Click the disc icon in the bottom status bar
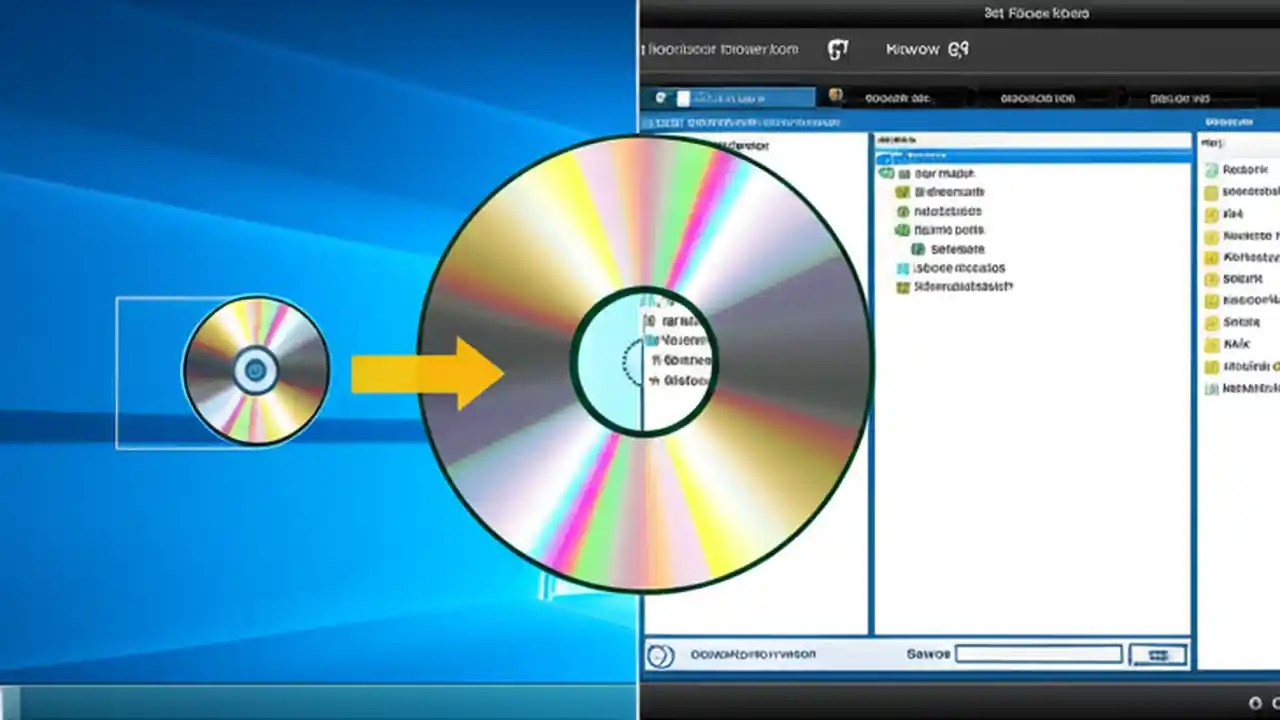Image resolution: width=1280 pixels, height=720 pixels. (659, 653)
